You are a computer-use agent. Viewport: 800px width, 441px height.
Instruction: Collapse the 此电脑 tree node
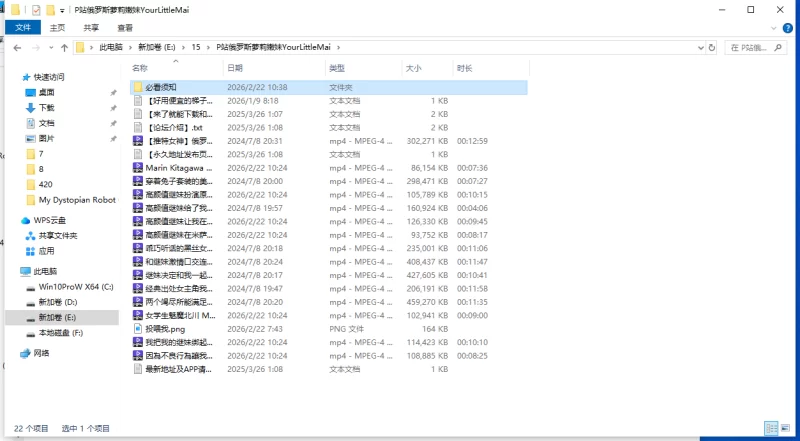pyautogui.click(x=13, y=271)
